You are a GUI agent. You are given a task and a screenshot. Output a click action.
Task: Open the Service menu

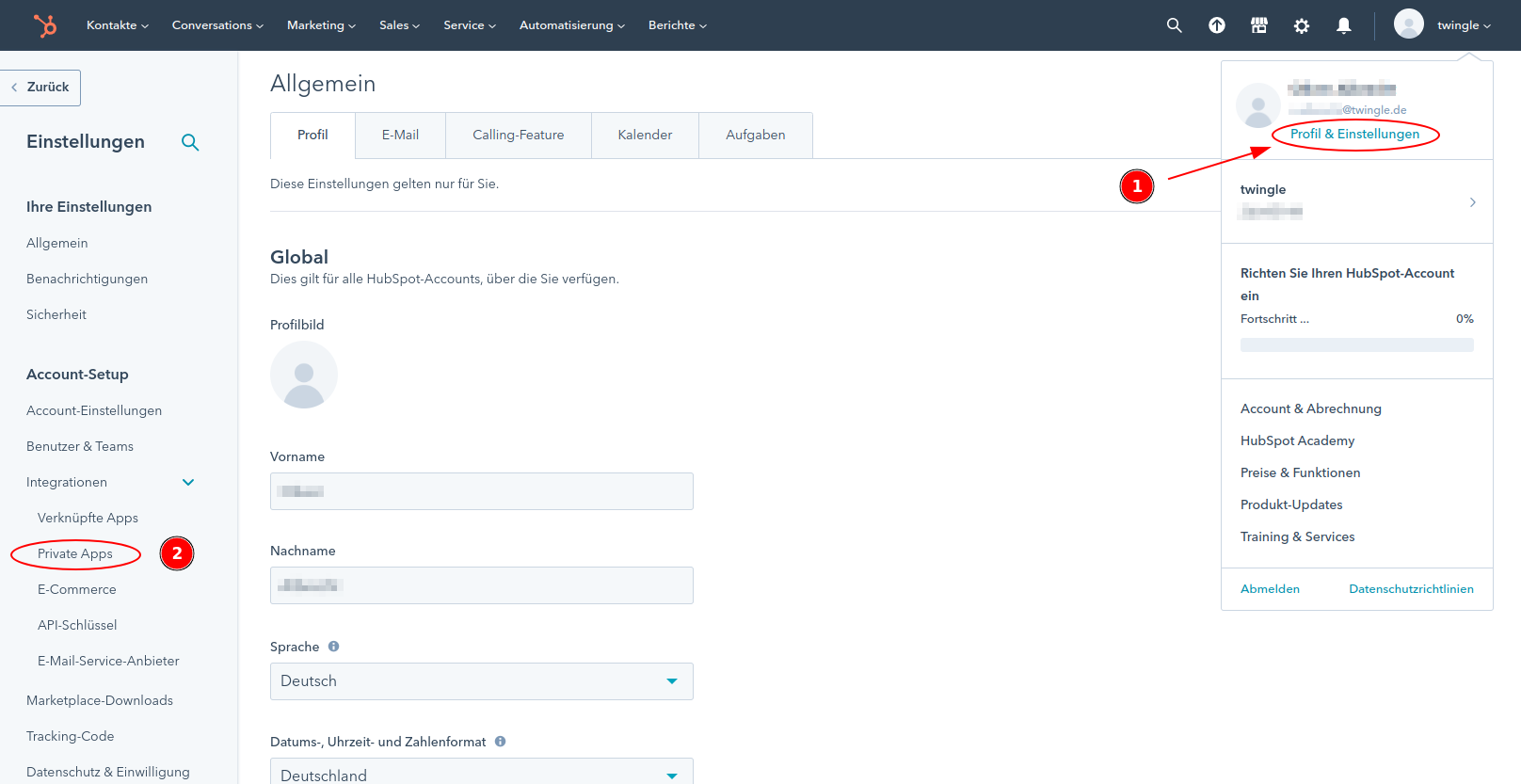(470, 25)
